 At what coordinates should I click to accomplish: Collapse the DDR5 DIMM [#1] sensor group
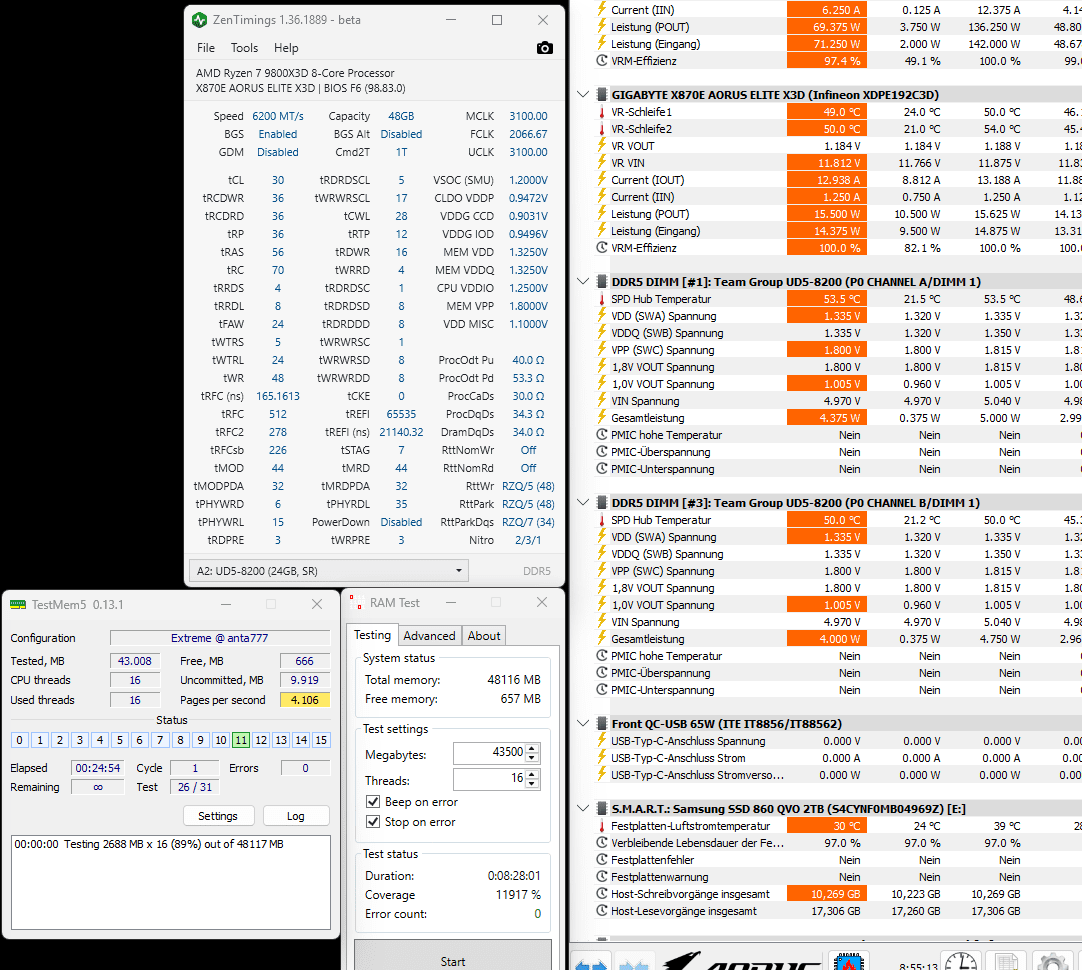pos(583,281)
